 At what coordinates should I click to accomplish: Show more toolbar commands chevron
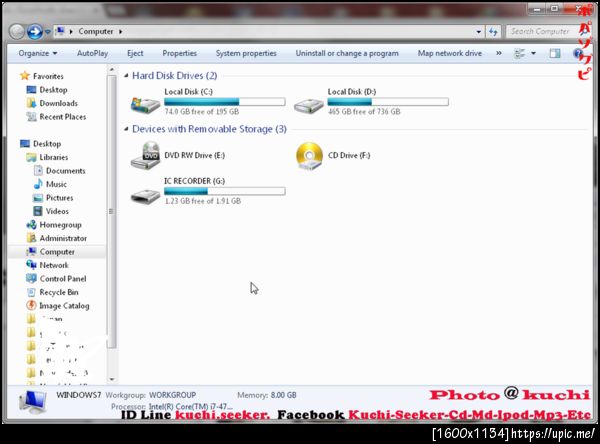tap(499, 53)
